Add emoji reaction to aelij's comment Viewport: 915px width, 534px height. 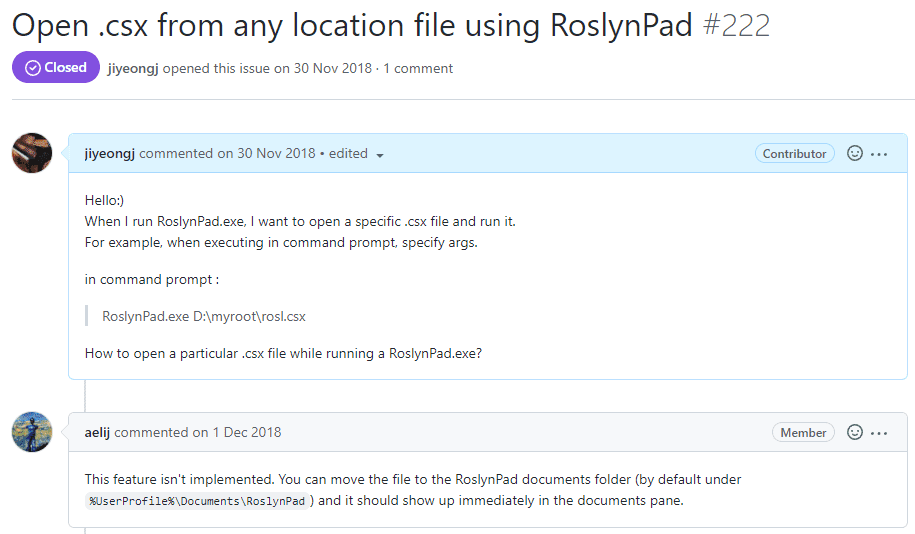(x=854, y=432)
